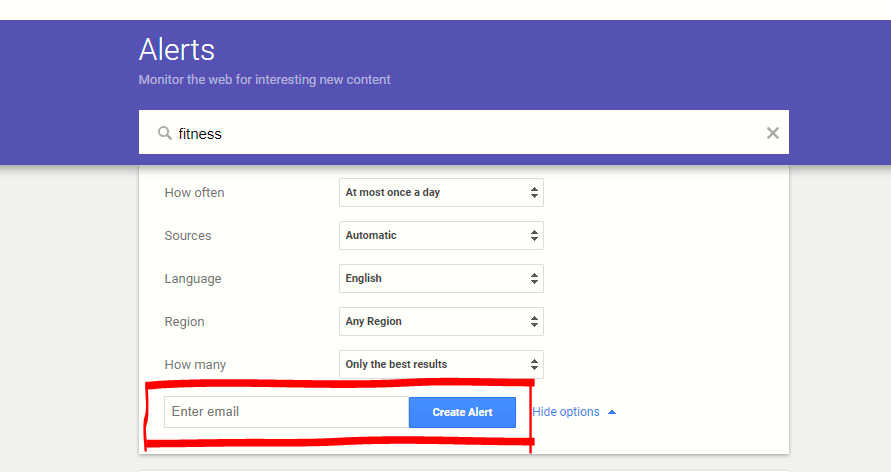Click the Alerts page heading
The height and width of the screenshot is (472, 891).
pos(177,49)
